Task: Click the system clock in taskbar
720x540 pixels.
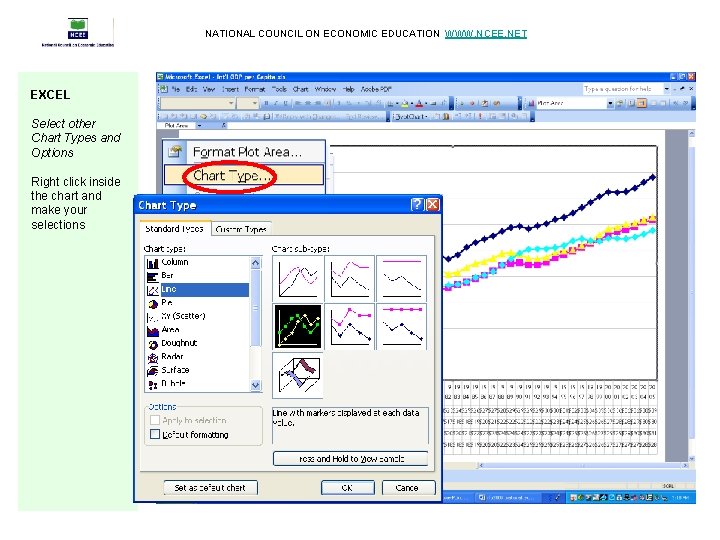Action: coord(681,497)
